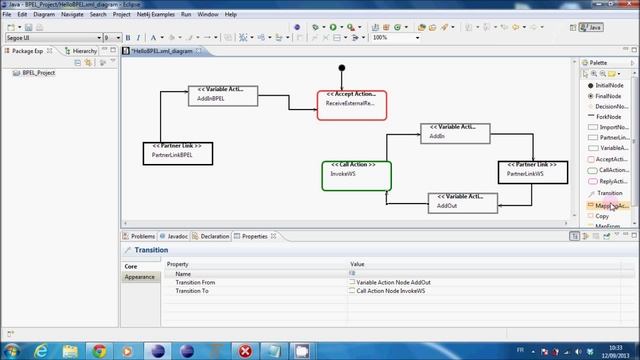The width and height of the screenshot is (640, 360).
Task: Toggle Show Categories in Properties view
Action: pos(575,236)
